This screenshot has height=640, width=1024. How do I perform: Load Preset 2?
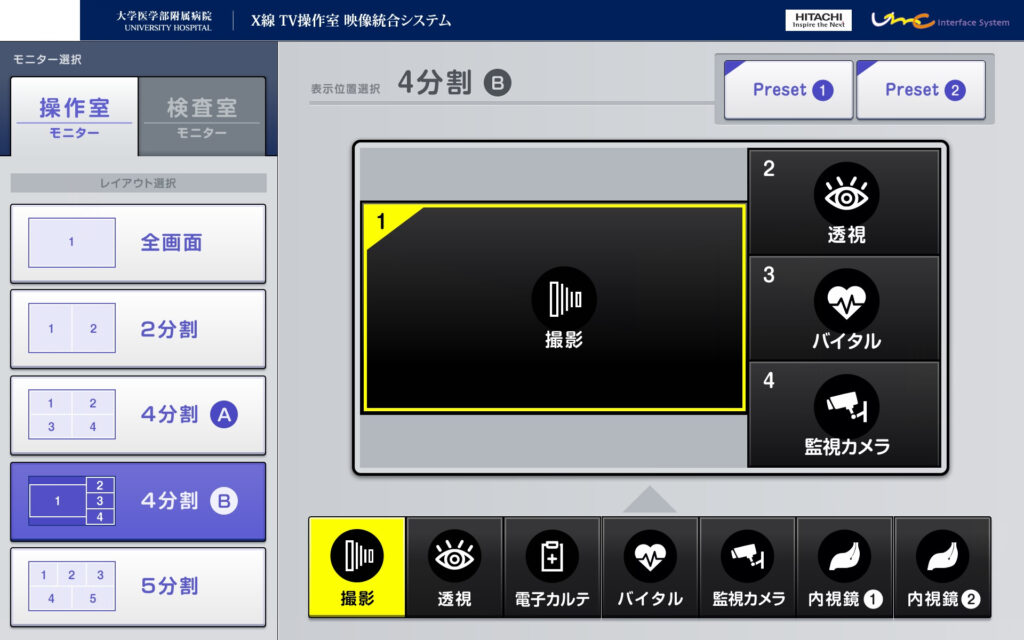921,90
